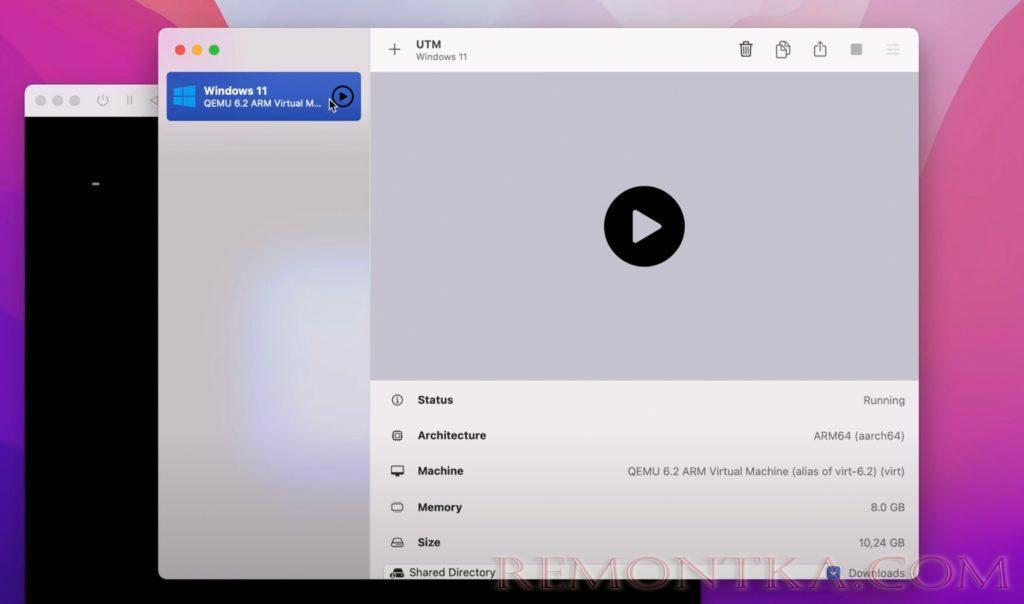Click the Size disk icon
Image resolution: width=1024 pixels, height=604 pixels.
point(397,543)
